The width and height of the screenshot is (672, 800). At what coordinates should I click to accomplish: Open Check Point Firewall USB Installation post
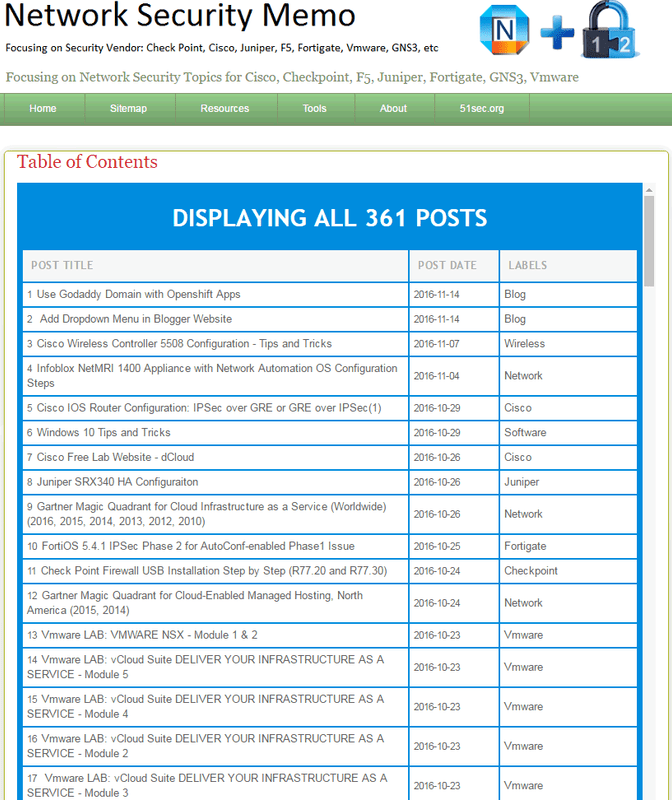[214, 570]
